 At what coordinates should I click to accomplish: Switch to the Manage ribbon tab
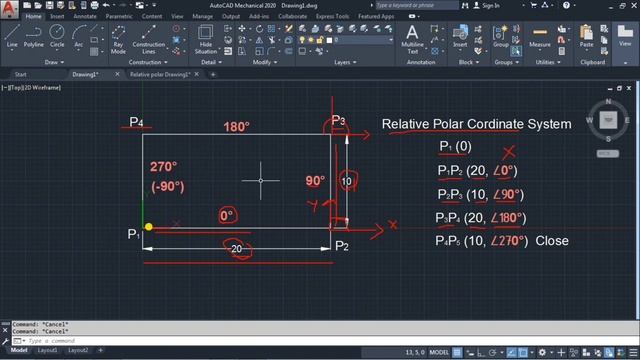pyautogui.click(x=202, y=16)
